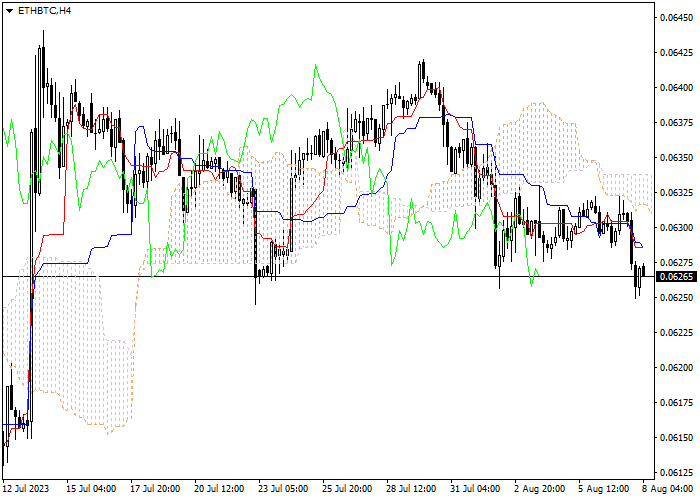Click the 12 Jul 2023 date label
This screenshot has width=700, height=500.
pos(26,489)
